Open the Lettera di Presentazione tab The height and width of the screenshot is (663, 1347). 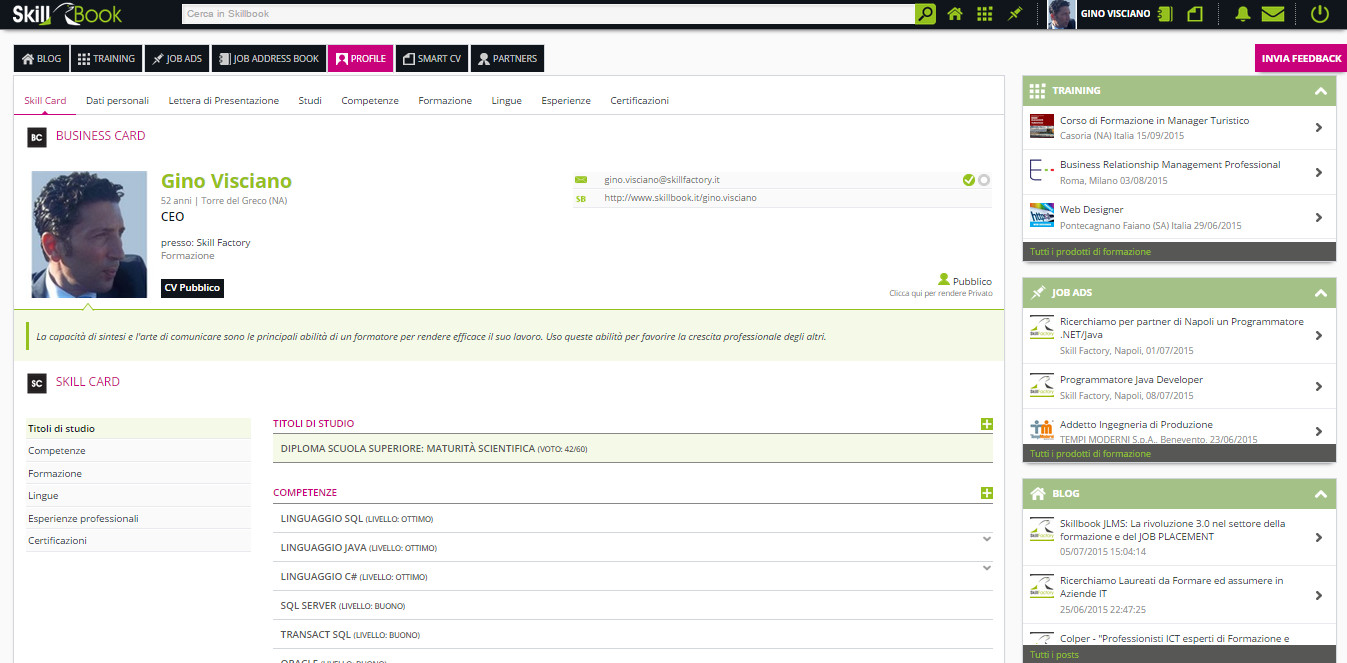[224, 101]
